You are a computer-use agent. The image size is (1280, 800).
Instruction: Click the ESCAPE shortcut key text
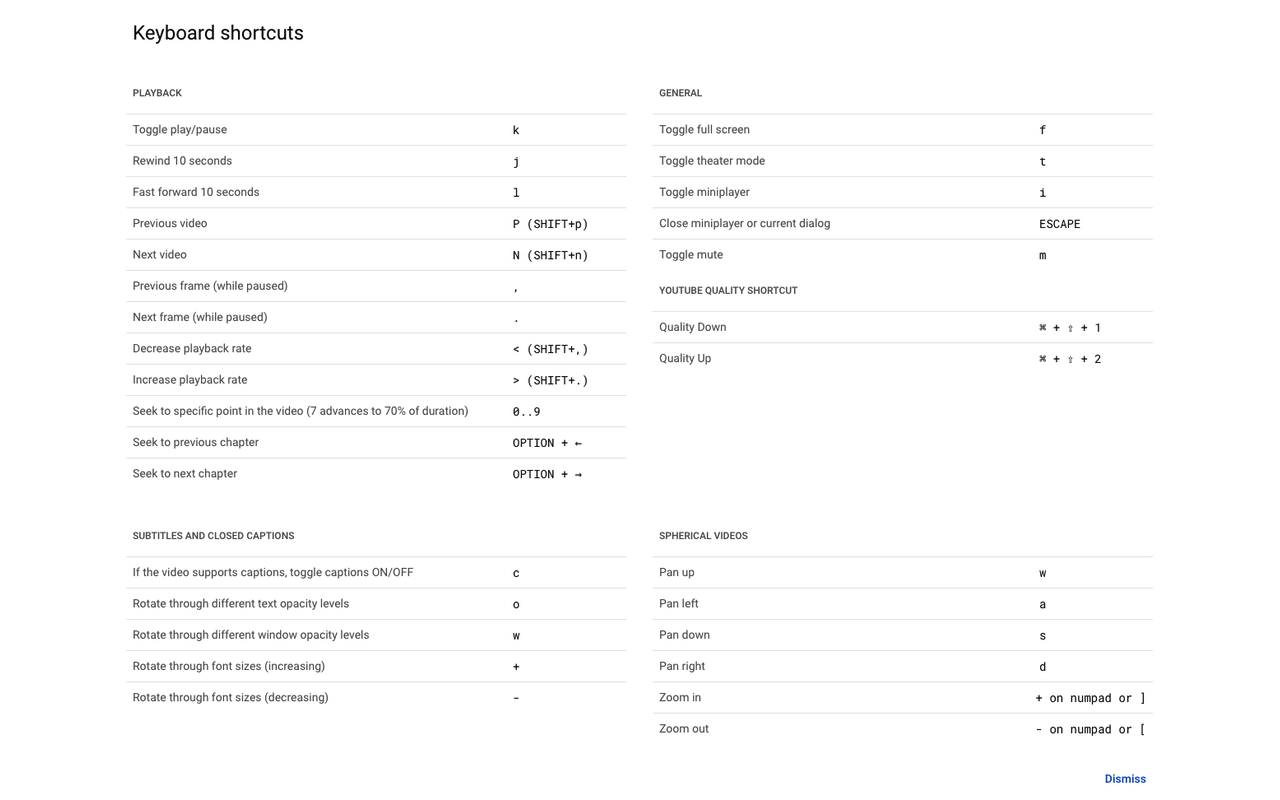tap(1060, 224)
